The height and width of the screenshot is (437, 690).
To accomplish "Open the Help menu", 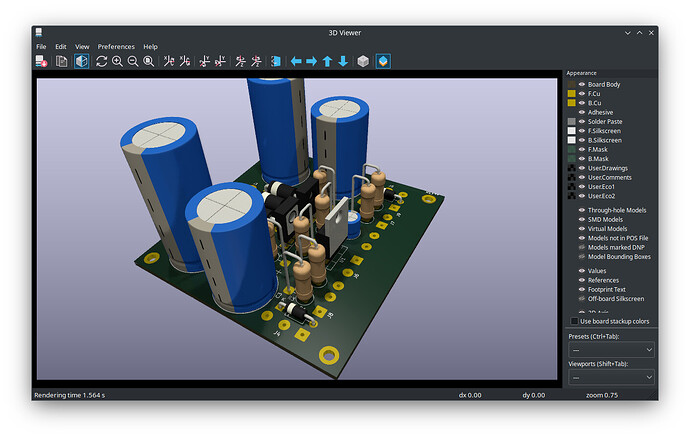I will pyautogui.click(x=150, y=47).
